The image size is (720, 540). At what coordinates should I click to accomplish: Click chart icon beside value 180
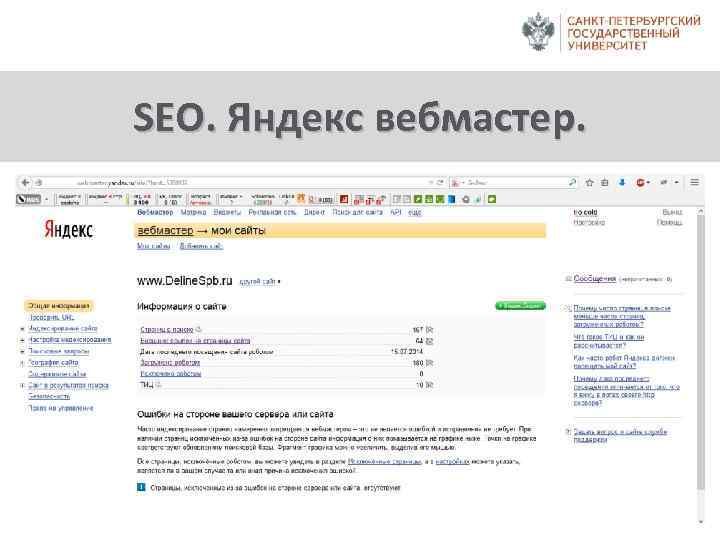429,363
